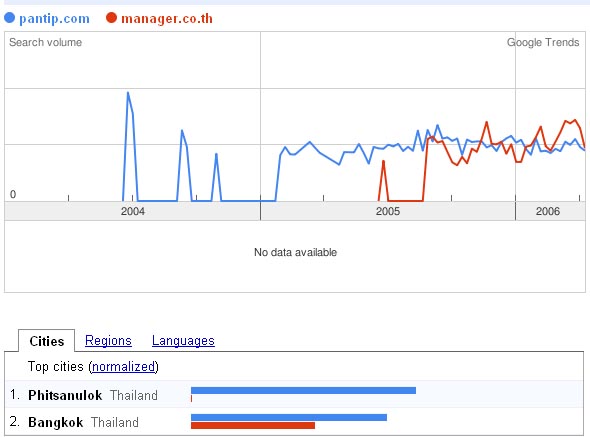Viewport: 590px width, 437px height.
Task: Click the red Bangkok bar
Action: coord(253,425)
